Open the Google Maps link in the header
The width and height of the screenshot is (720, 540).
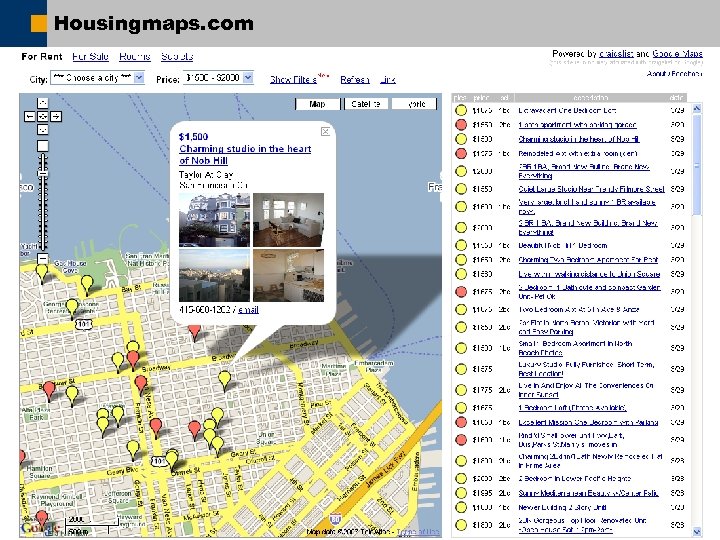tap(677, 54)
